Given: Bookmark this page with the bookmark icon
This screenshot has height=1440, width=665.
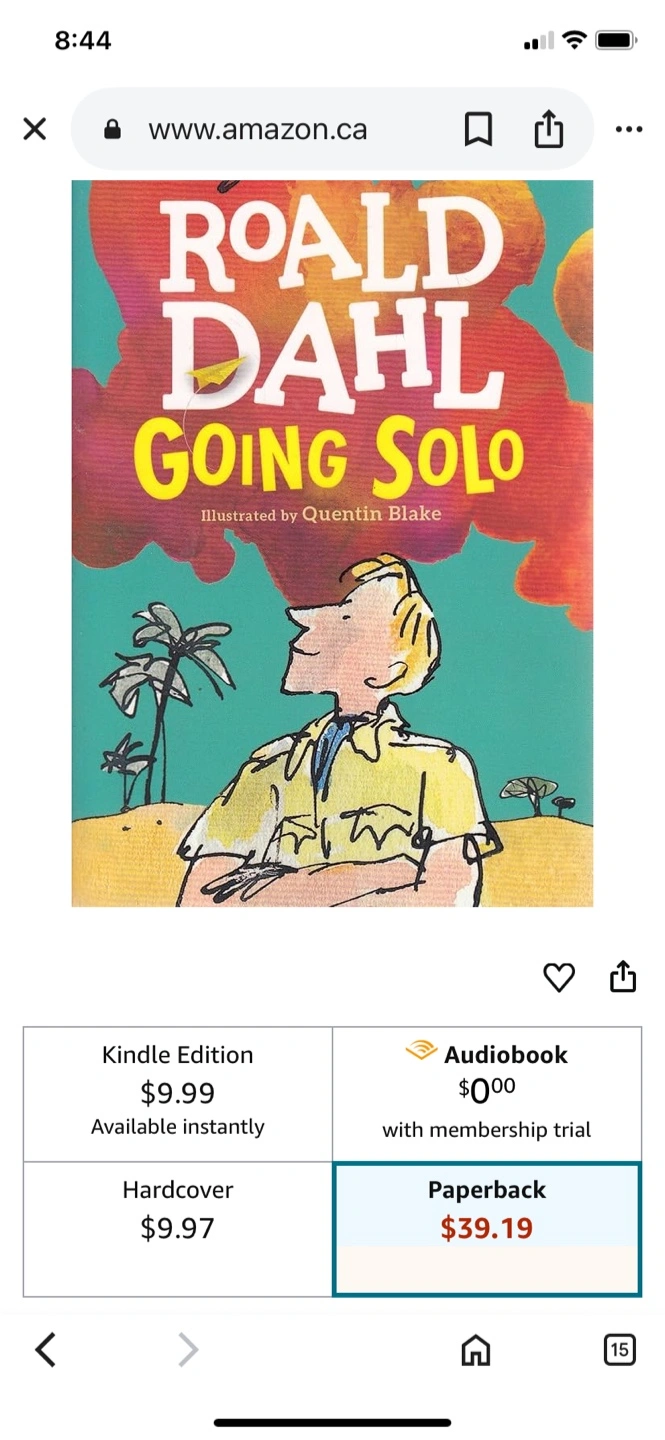Looking at the screenshot, I should coord(479,129).
